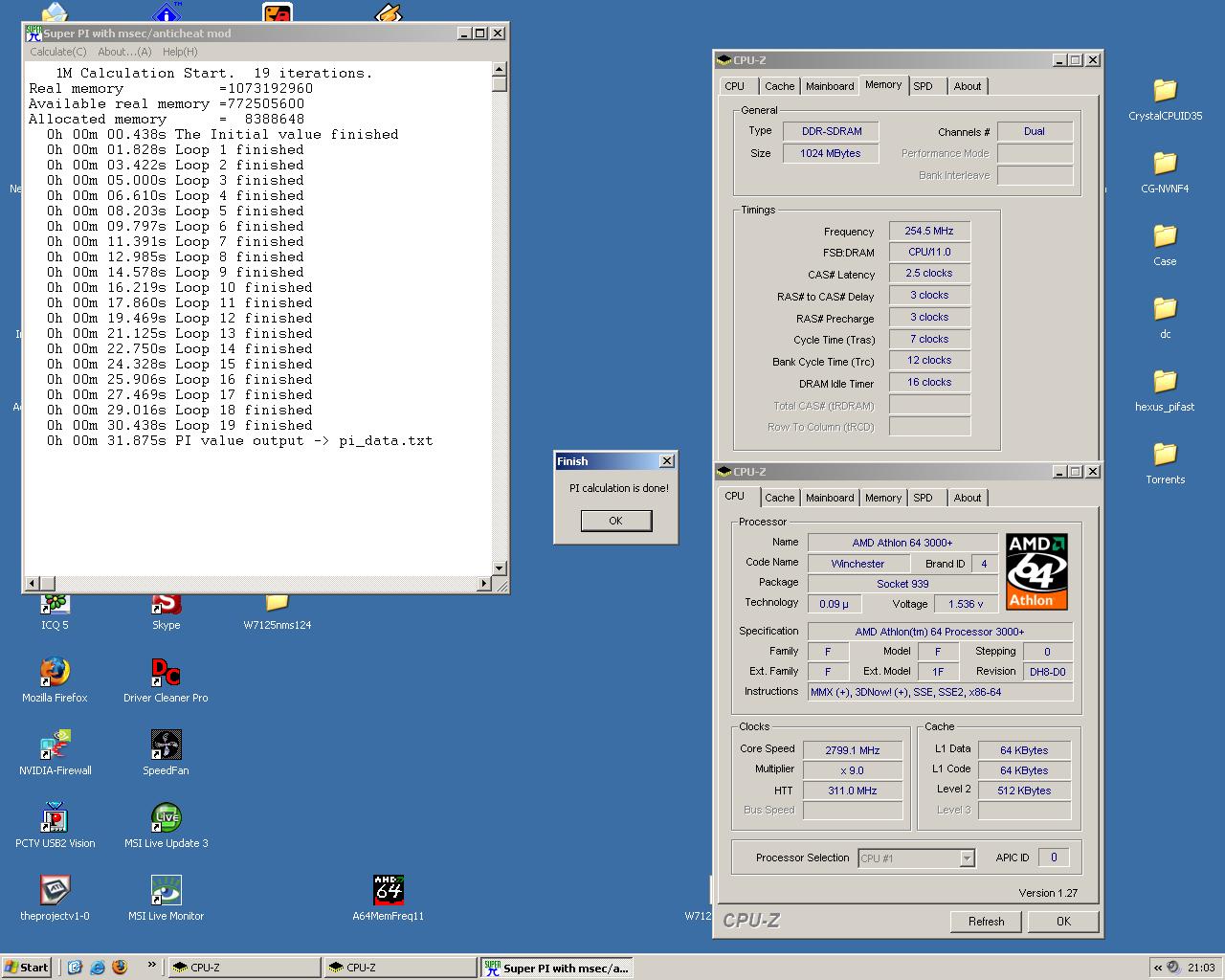
Task: Open the Skype desktop shortcut
Action: [x=166, y=605]
